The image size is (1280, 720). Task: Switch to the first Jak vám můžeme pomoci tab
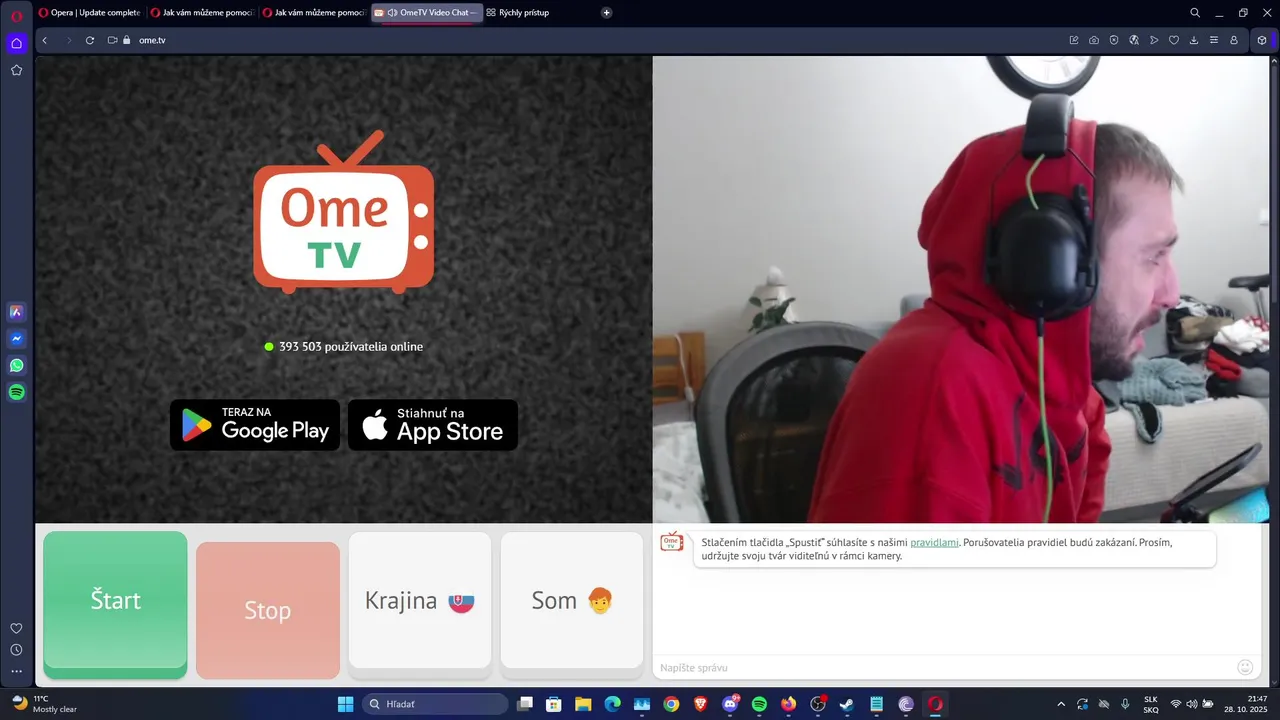tap(202, 13)
